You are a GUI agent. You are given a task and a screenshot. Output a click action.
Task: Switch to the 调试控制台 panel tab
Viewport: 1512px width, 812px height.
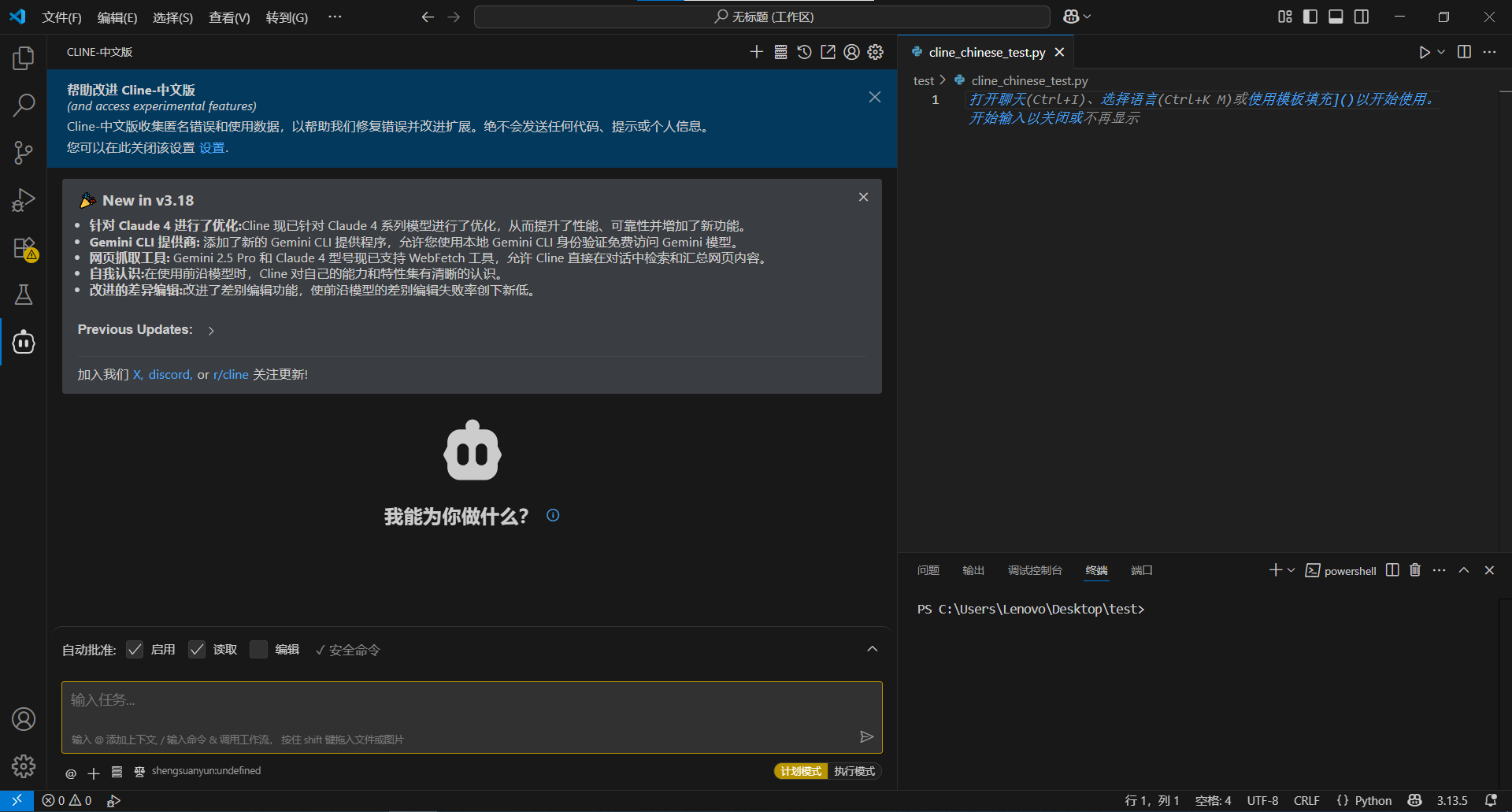[1035, 570]
